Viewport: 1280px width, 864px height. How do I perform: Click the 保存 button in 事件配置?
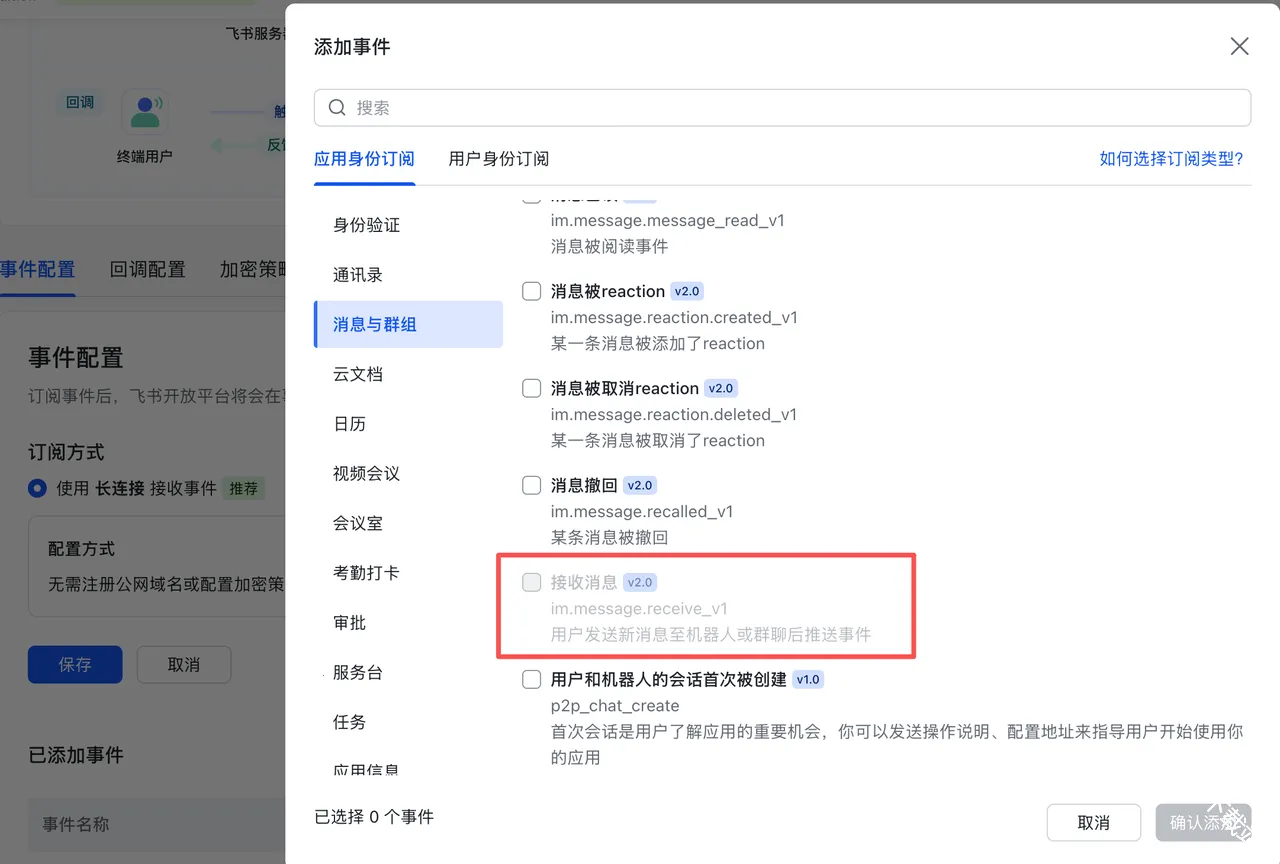74,664
